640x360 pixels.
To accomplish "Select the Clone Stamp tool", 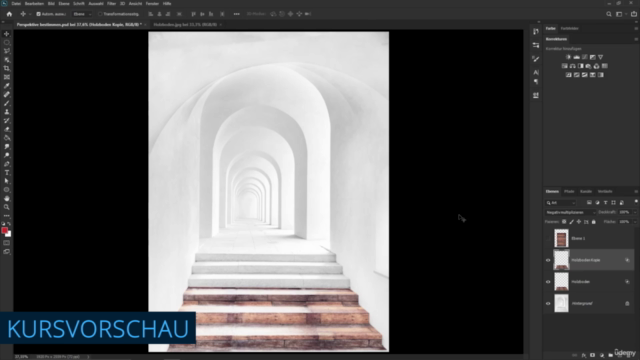I will pyautogui.click(x=7, y=111).
